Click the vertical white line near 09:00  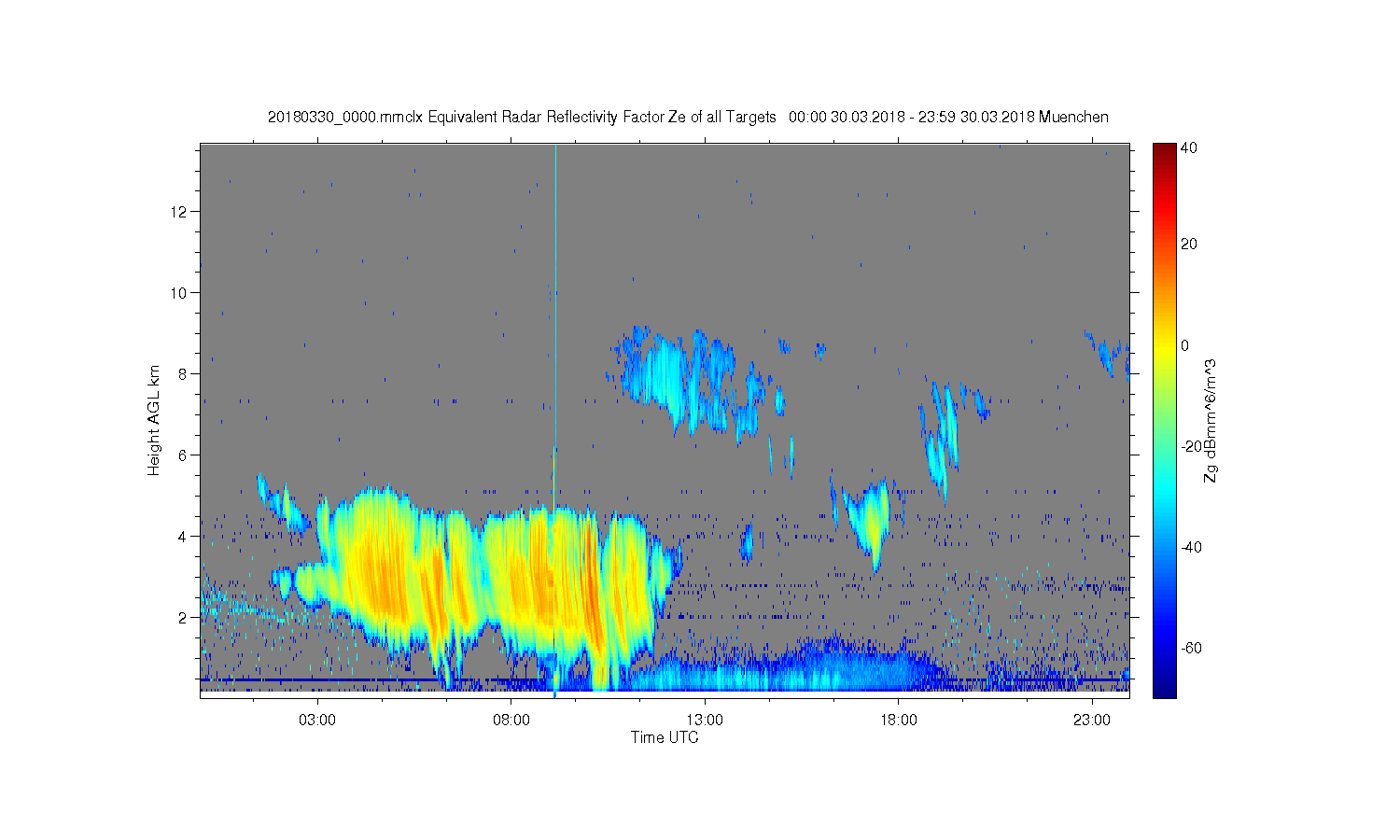555,327
